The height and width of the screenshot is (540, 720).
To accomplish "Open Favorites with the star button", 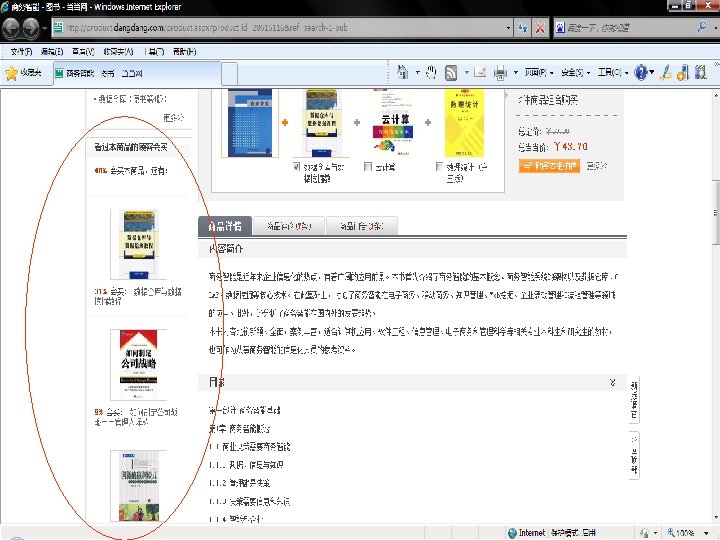I will tap(23, 73).
